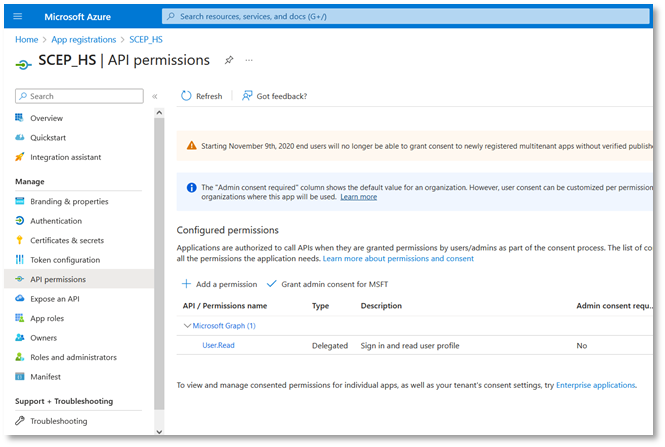Navigate to App registrations breadcrumb
665x447 pixels.
(83, 39)
